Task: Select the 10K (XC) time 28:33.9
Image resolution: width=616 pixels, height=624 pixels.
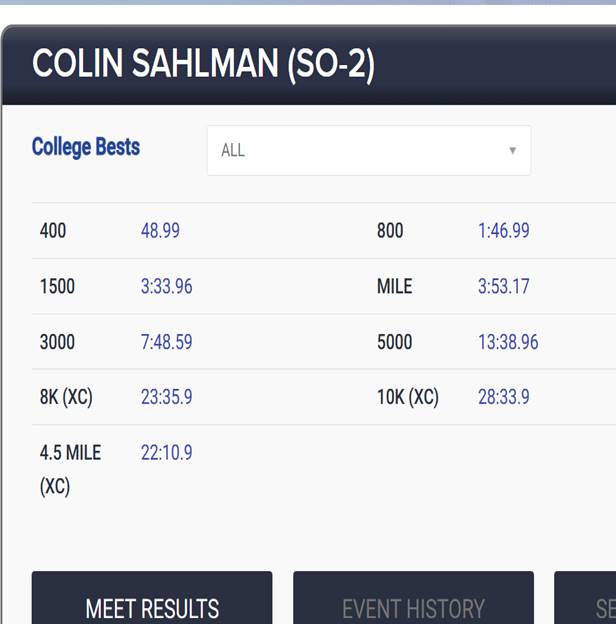Action: (x=503, y=397)
